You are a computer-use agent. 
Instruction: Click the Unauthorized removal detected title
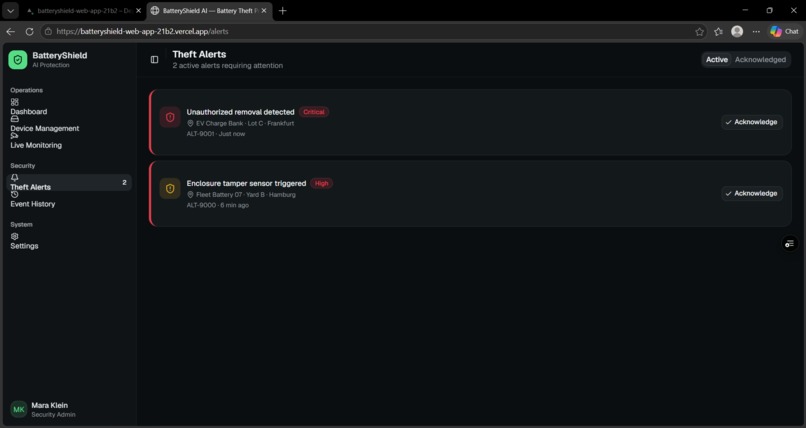[241, 112]
